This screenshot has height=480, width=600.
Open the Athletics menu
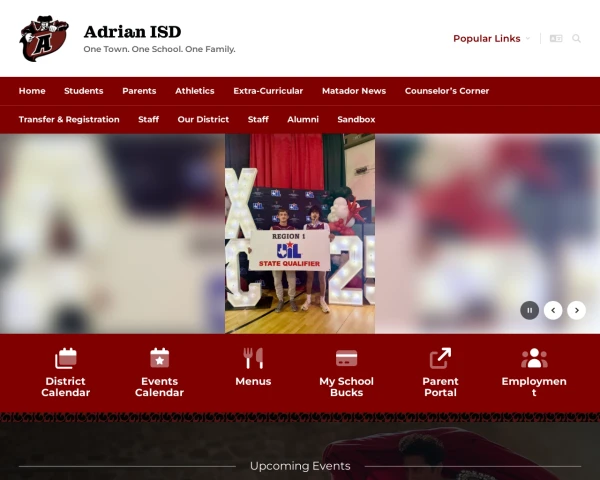pos(195,91)
